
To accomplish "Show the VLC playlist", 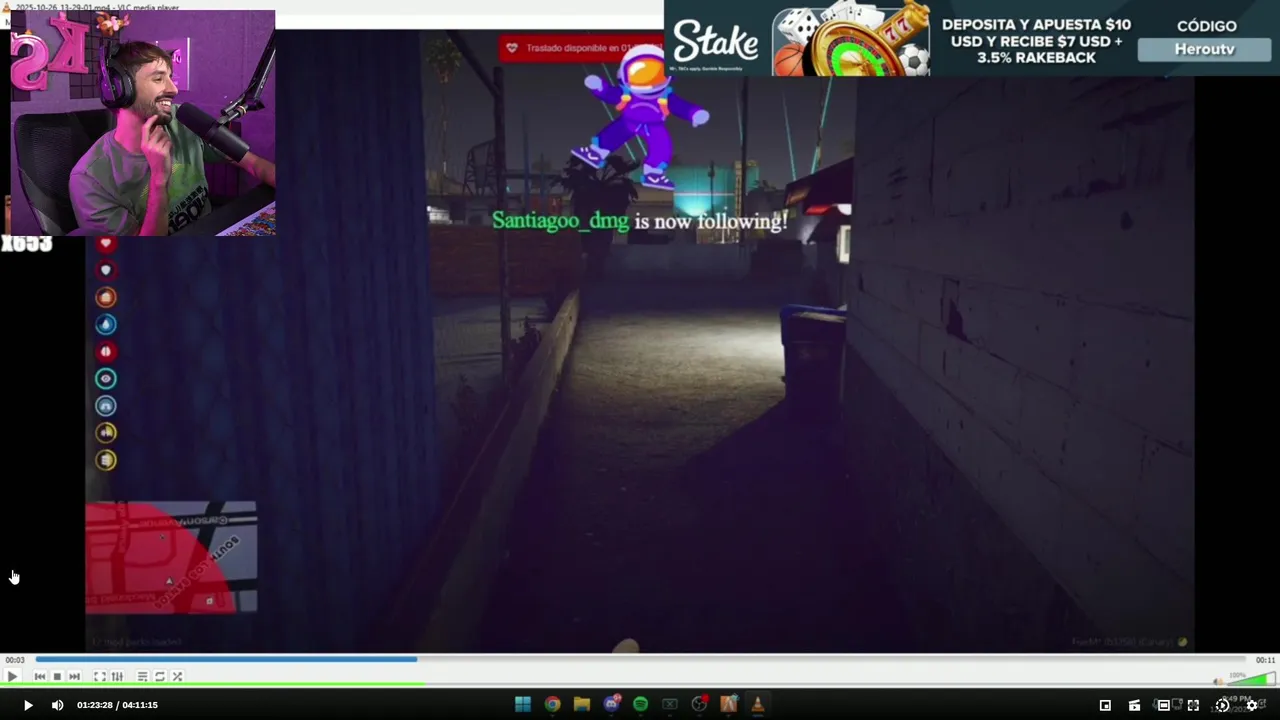I will 142,677.
